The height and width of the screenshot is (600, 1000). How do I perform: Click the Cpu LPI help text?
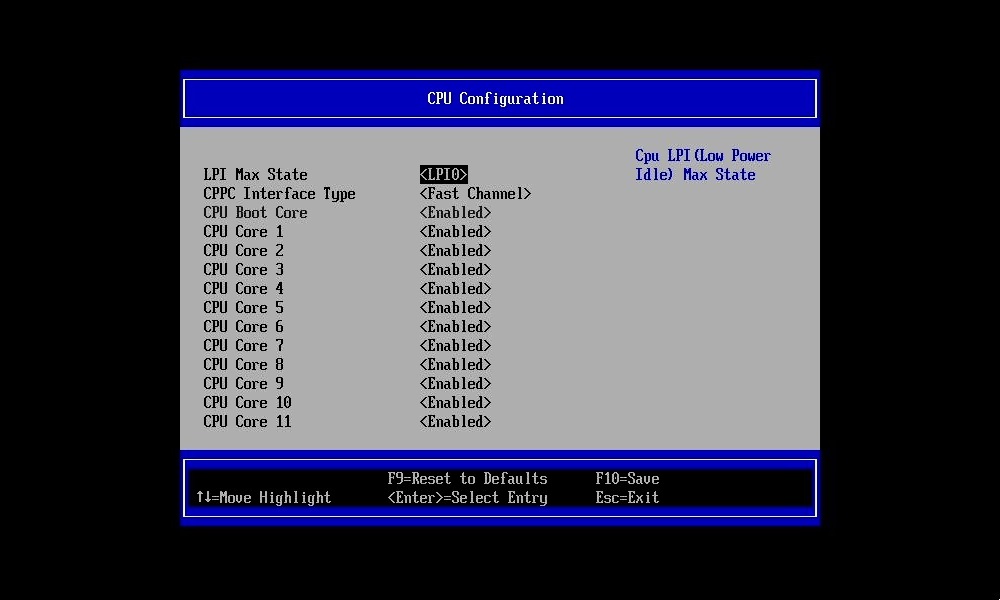point(702,164)
